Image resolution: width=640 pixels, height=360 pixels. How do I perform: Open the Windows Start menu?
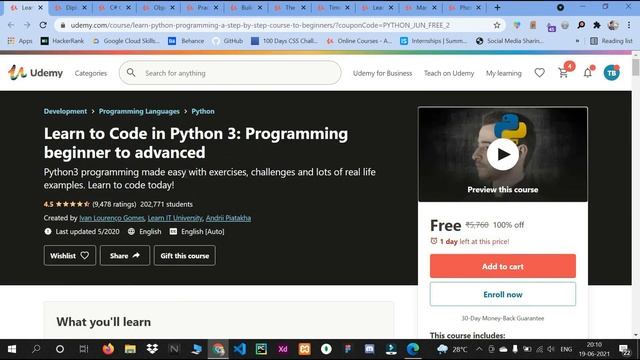click(12, 349)
